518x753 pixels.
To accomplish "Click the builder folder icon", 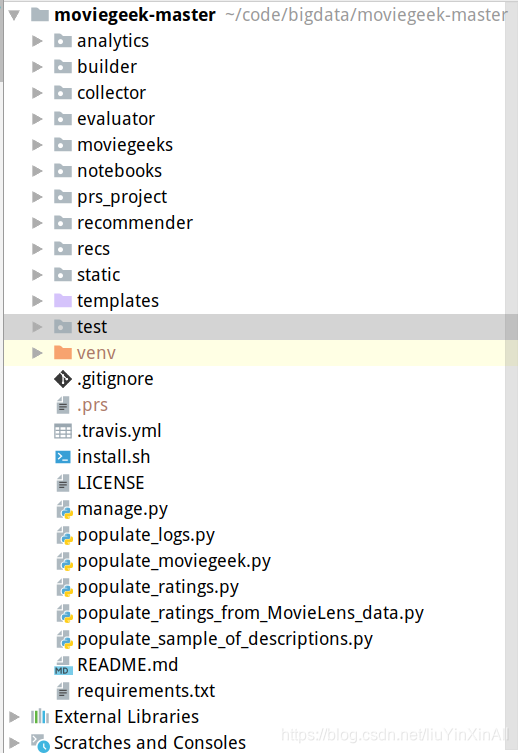I will click(62, 67).
